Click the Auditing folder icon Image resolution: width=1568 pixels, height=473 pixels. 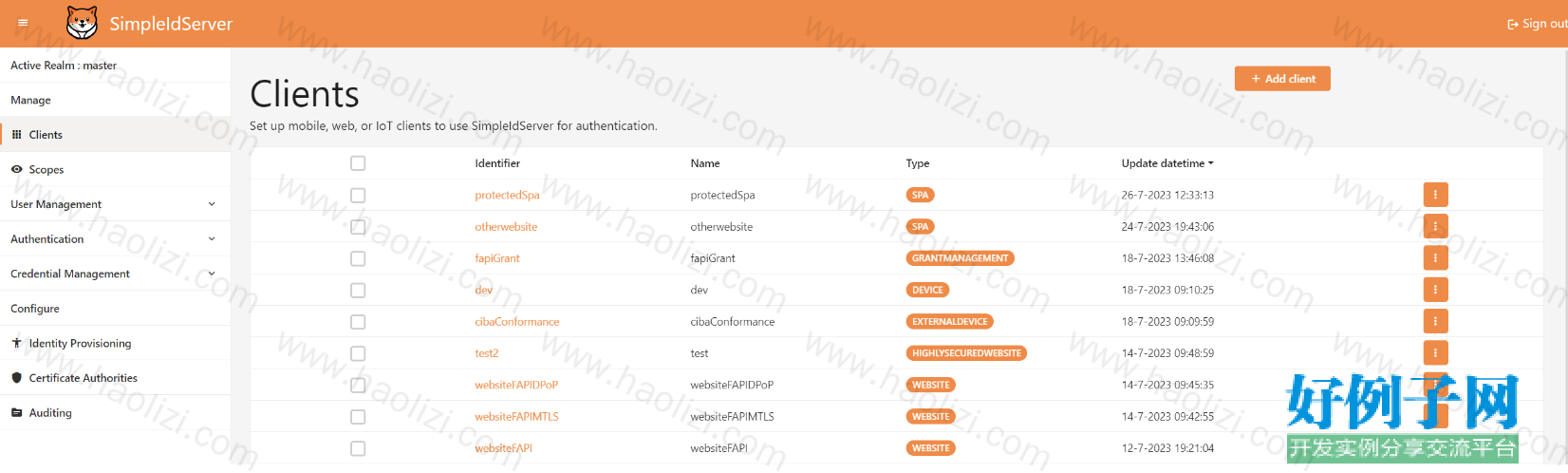coord(16,412)
